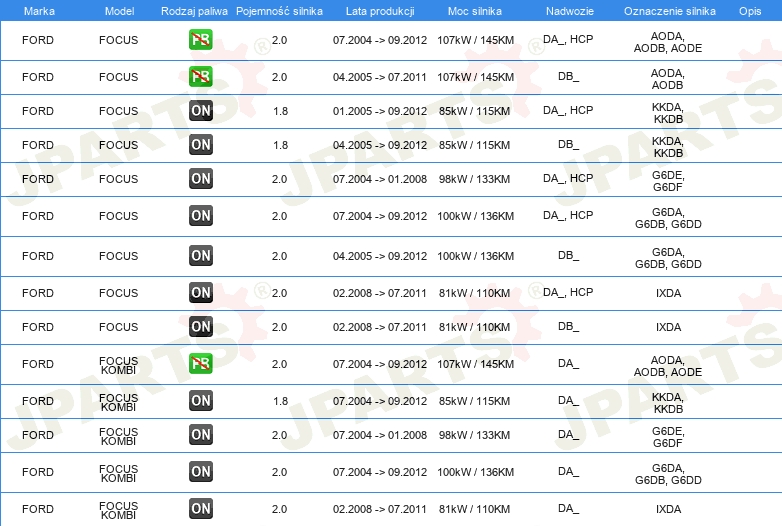Click petrol icon in Focus DB_ 145KM row
Viewport: 782px width, 526px height.
(x=200, y=77)
